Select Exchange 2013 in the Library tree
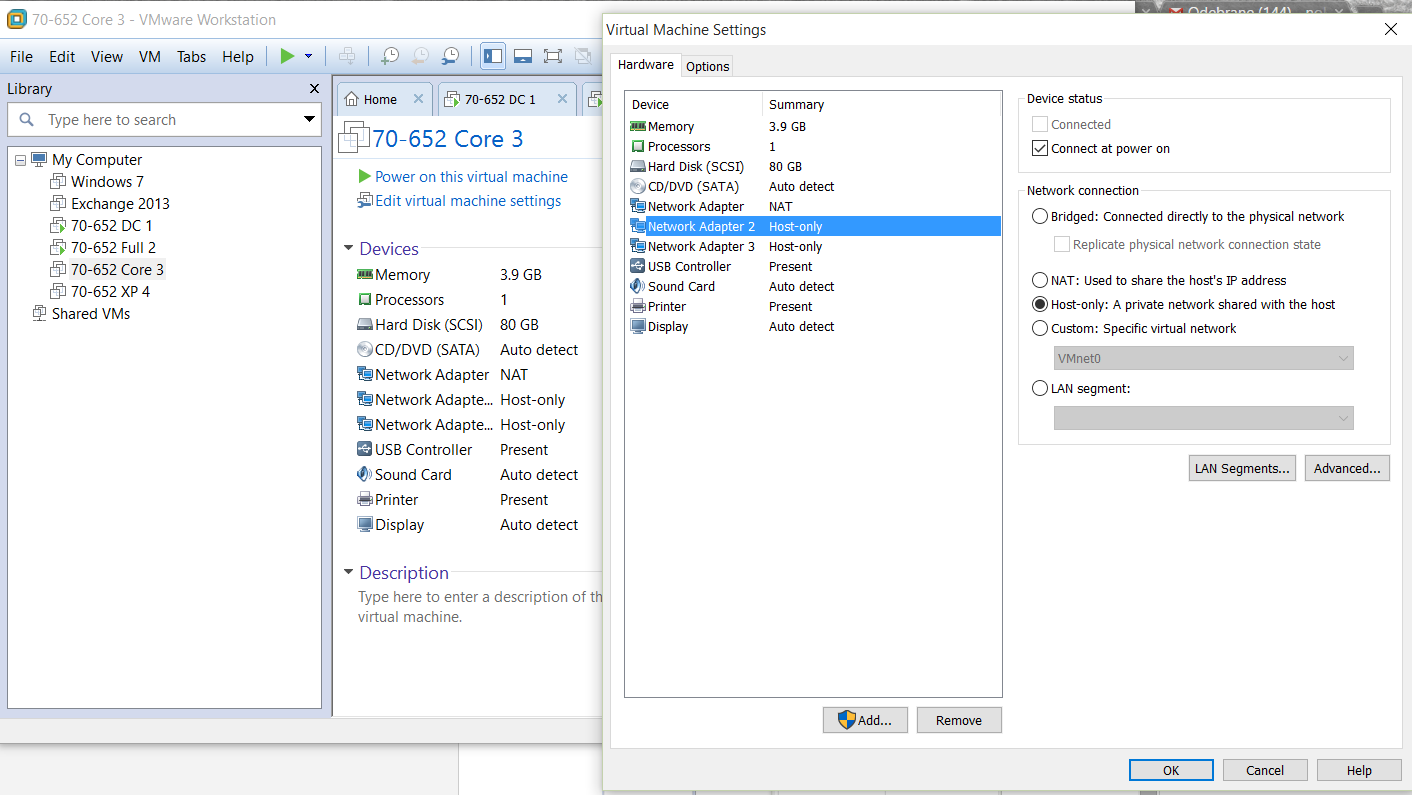Viewport: 1412px width, 795px height. pyautogui.click(x=120, y=204)
